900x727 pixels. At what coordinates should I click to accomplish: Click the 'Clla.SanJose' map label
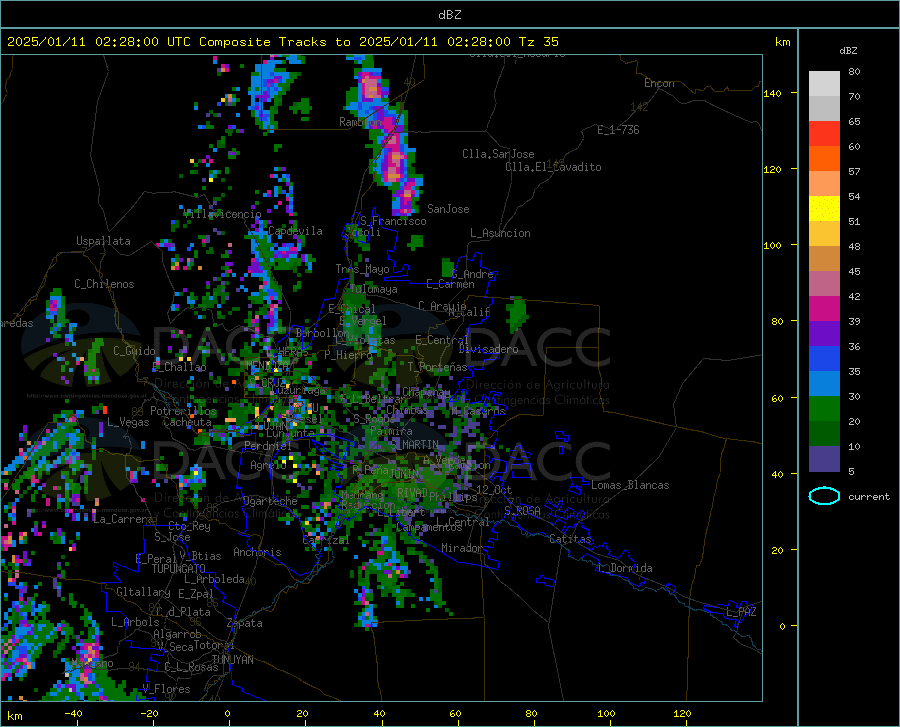click(x=498, y=154)
